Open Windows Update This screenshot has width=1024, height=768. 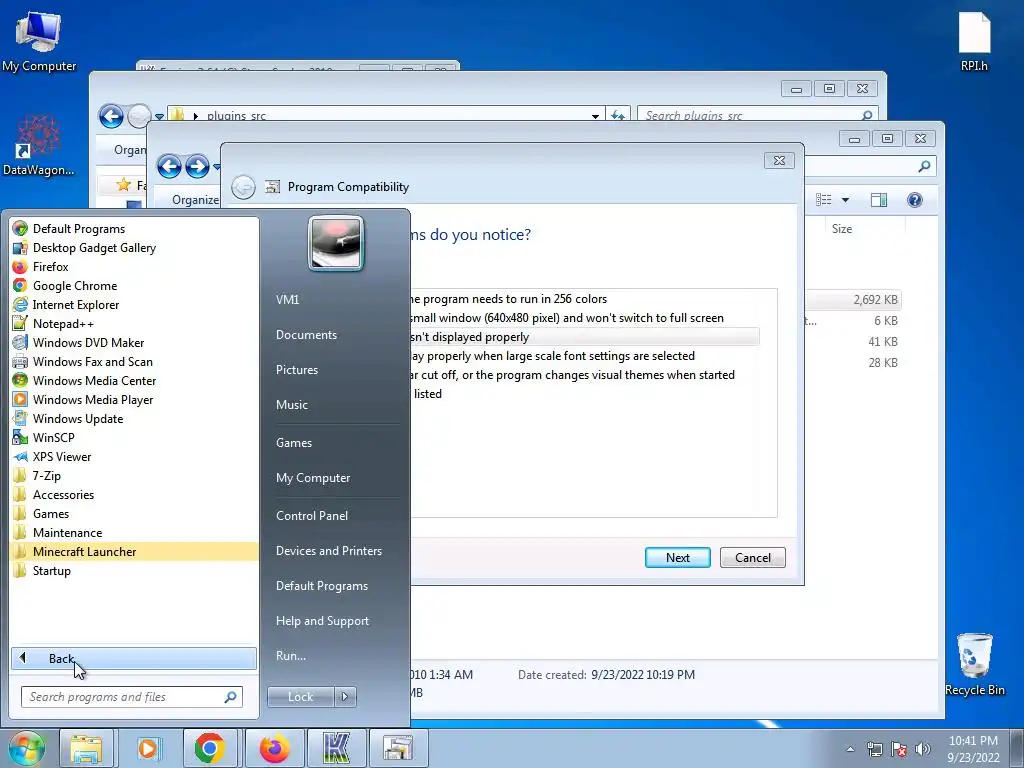coord(78,418)
